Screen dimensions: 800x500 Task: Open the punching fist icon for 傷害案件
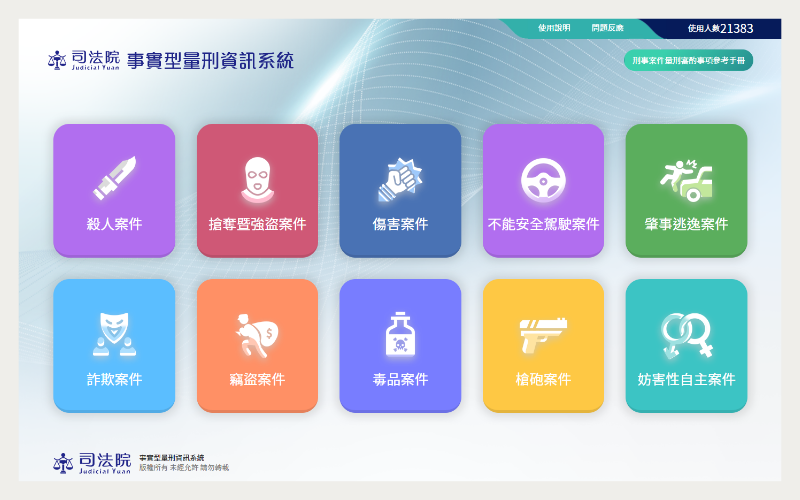click(x=400, y=178)
